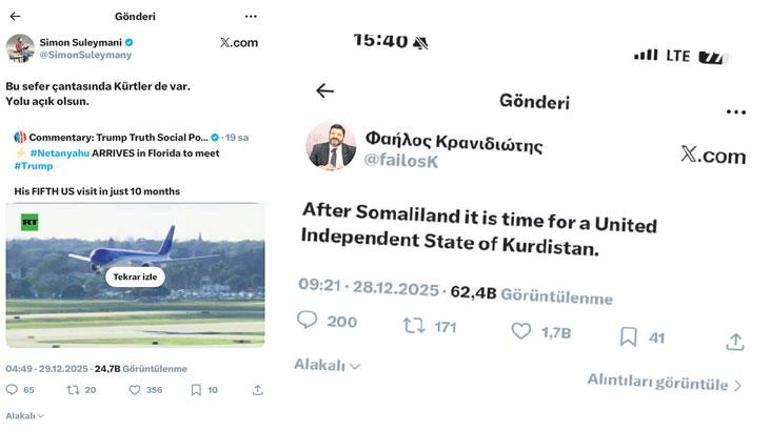Share Simon Suleymani's post

coord(257,390)
